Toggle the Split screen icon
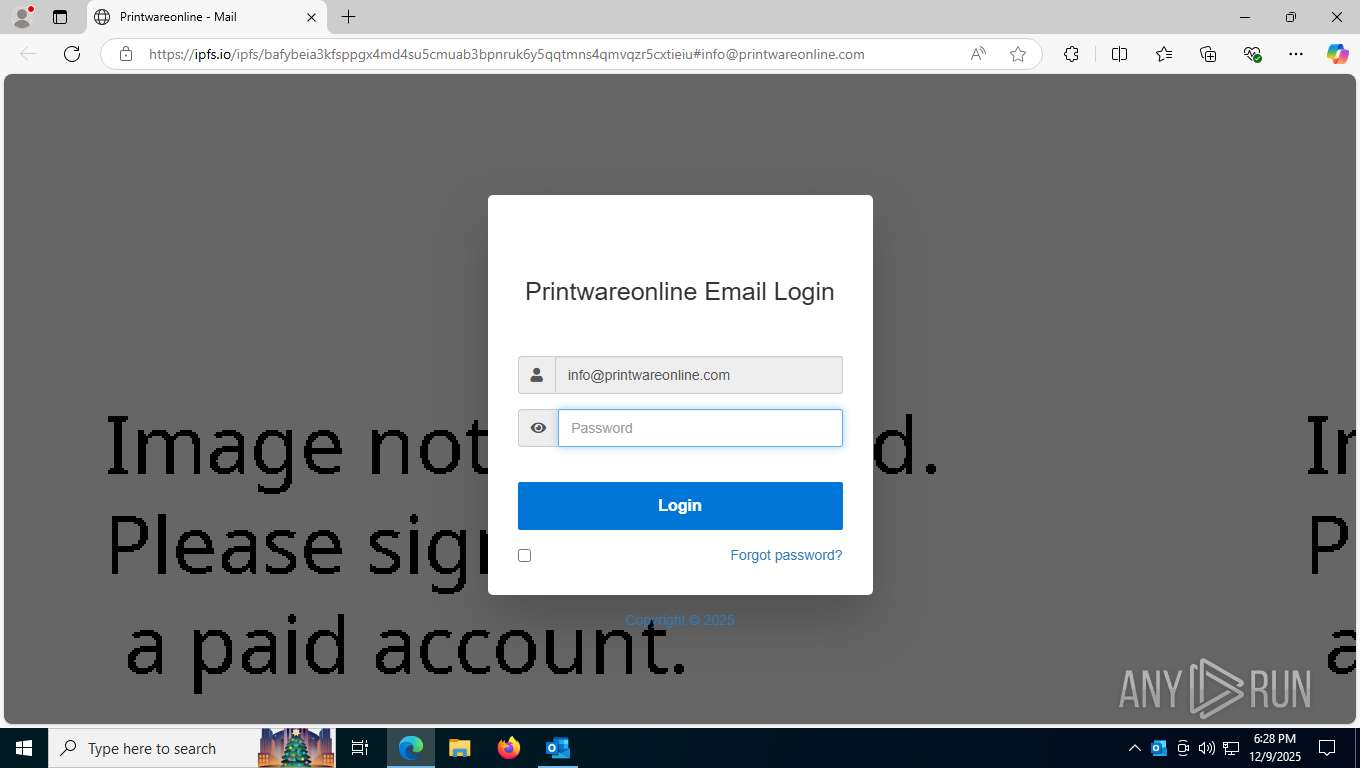Viewport: 1360px width, 768px height. pos(1119,54)
